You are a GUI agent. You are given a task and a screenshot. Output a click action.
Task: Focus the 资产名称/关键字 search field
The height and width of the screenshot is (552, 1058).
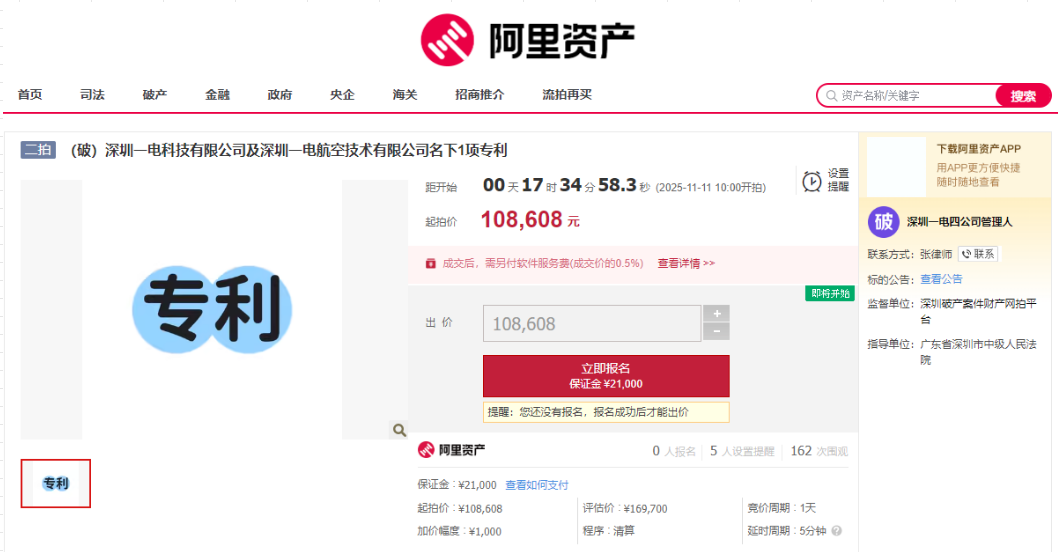click(910, 96)
